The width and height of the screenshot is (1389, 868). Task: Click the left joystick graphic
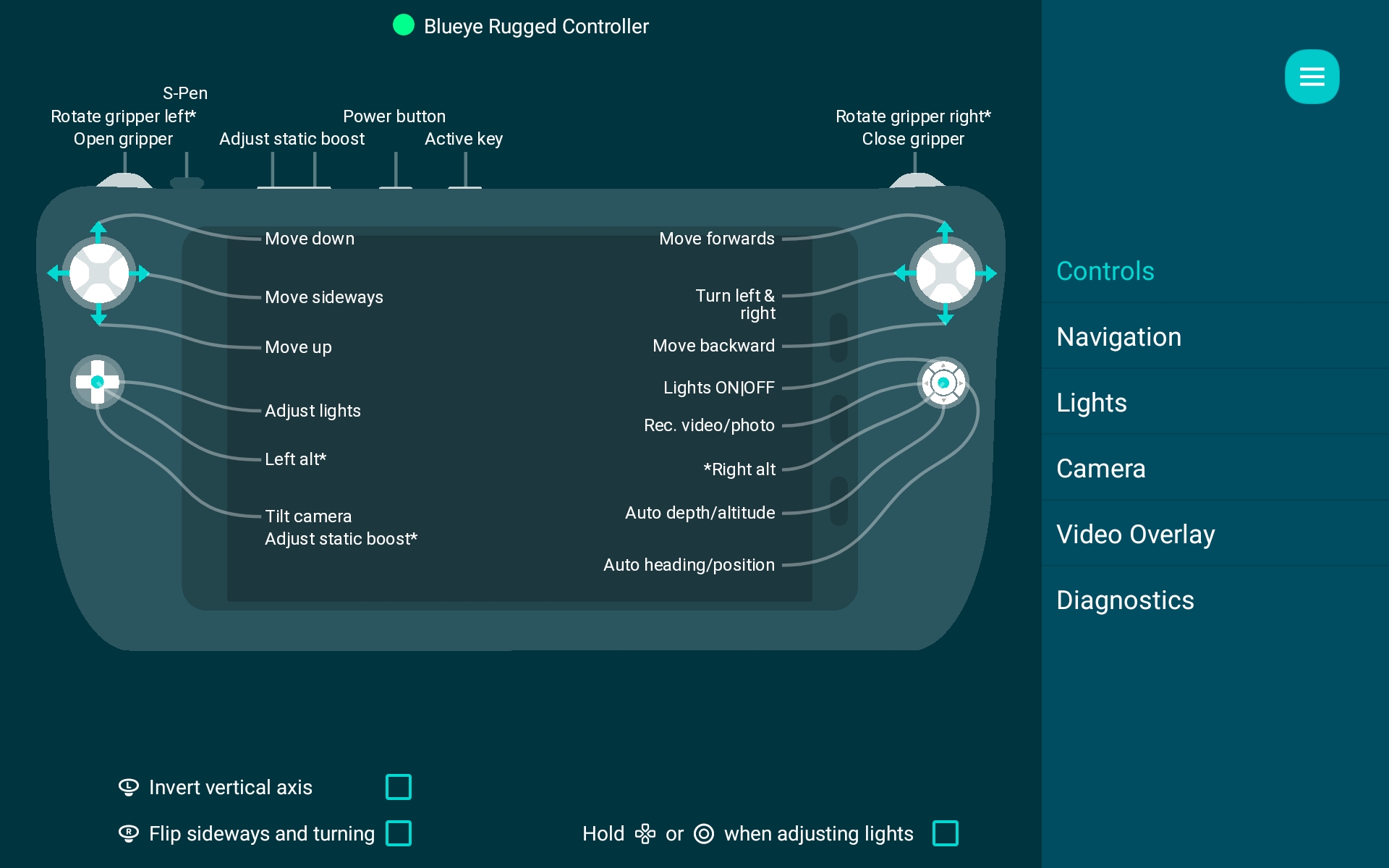coord(99,273)
